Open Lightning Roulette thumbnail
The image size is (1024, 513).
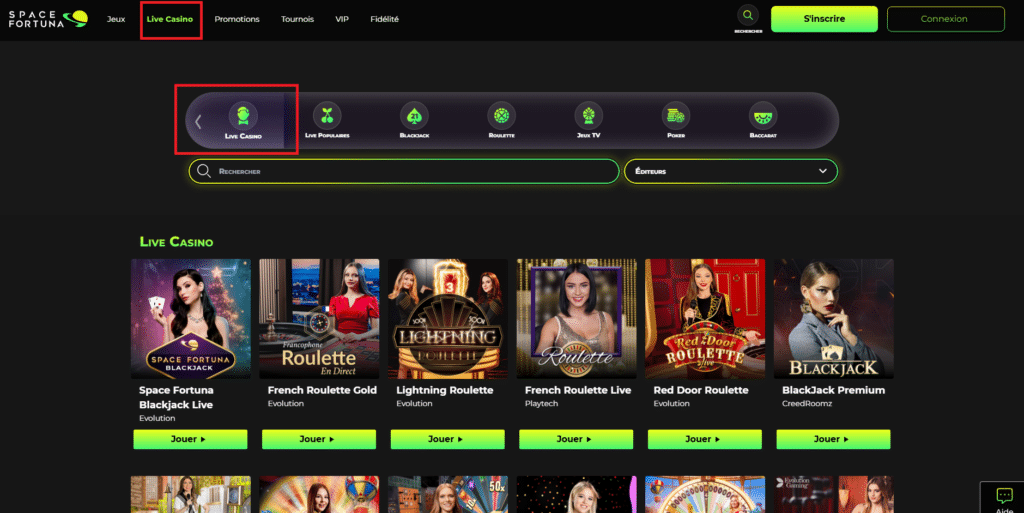tap(448, 319)
